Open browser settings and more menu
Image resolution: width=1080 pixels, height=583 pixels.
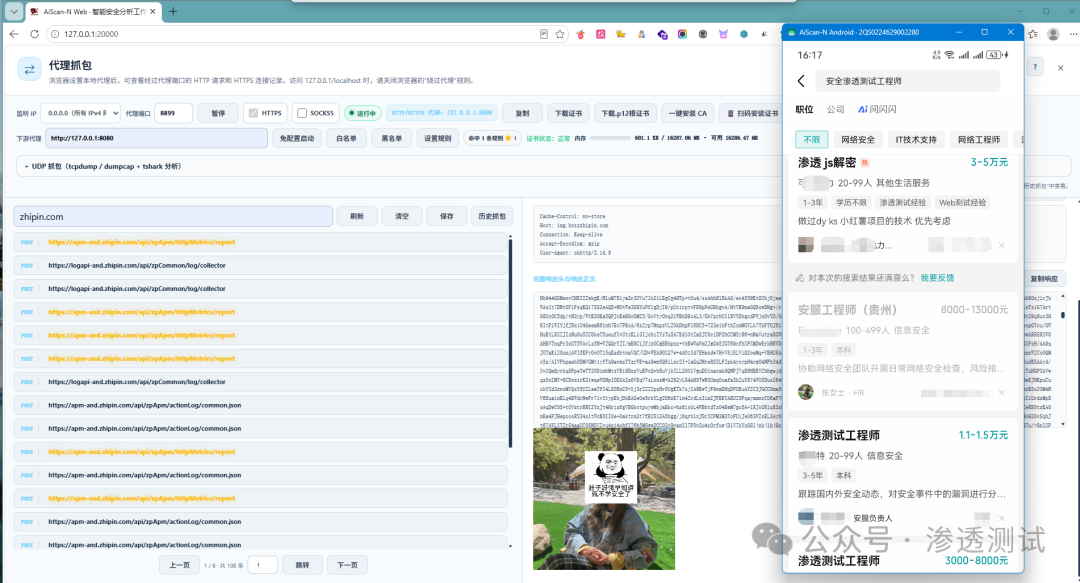[1073, 34]
